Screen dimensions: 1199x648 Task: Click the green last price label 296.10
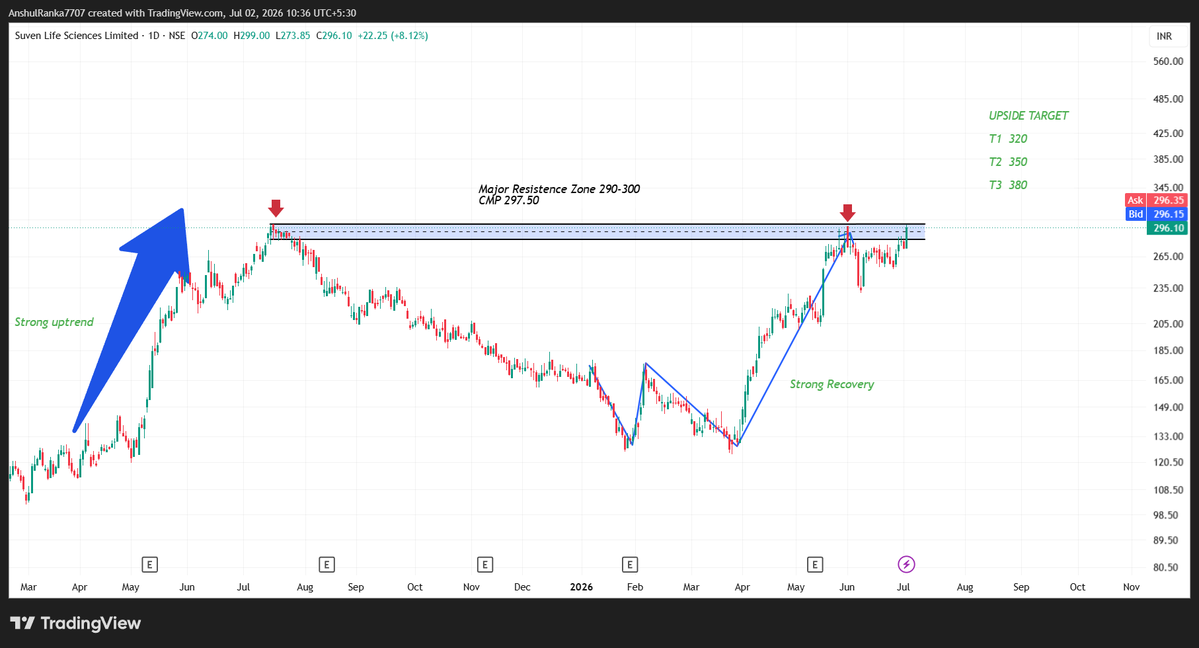click(x=1168, y=228)
